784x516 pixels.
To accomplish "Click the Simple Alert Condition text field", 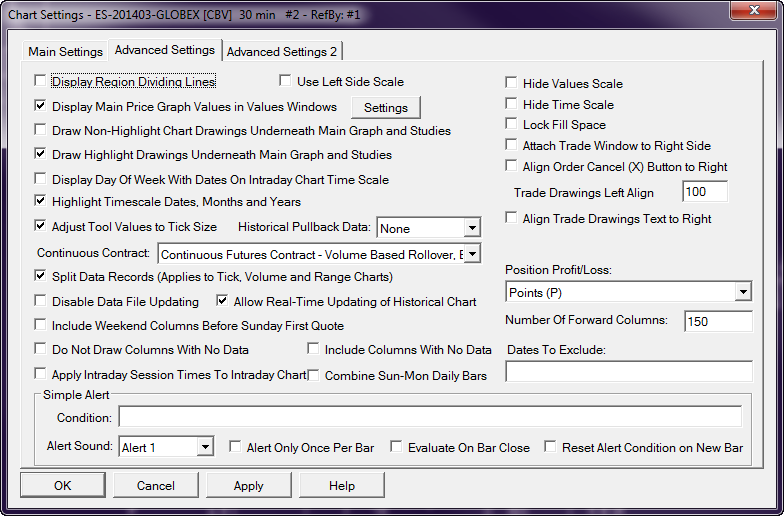I will tap(430, 416).
